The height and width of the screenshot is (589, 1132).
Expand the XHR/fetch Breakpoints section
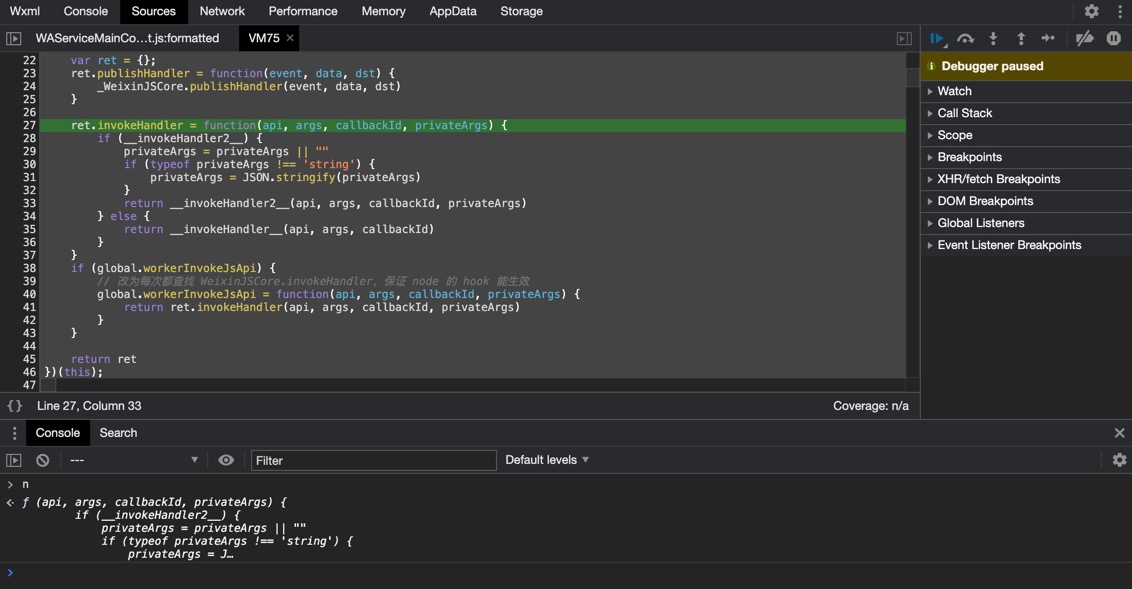click(x=998, y=179)
